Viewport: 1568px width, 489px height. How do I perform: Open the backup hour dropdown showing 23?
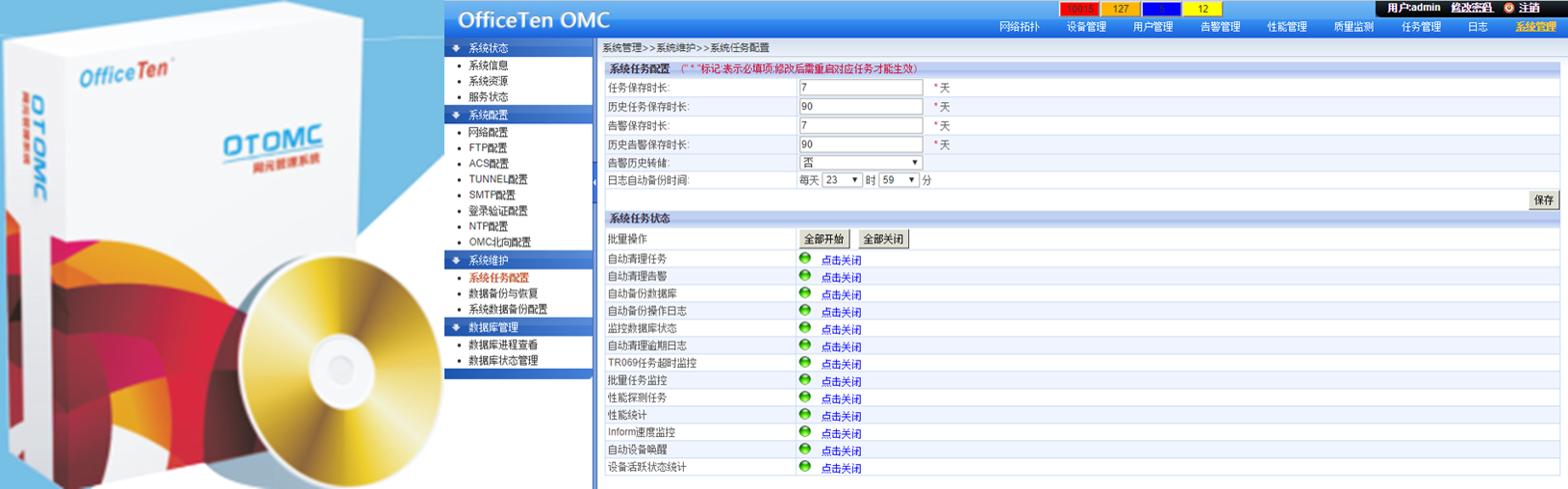click(841, 180)
